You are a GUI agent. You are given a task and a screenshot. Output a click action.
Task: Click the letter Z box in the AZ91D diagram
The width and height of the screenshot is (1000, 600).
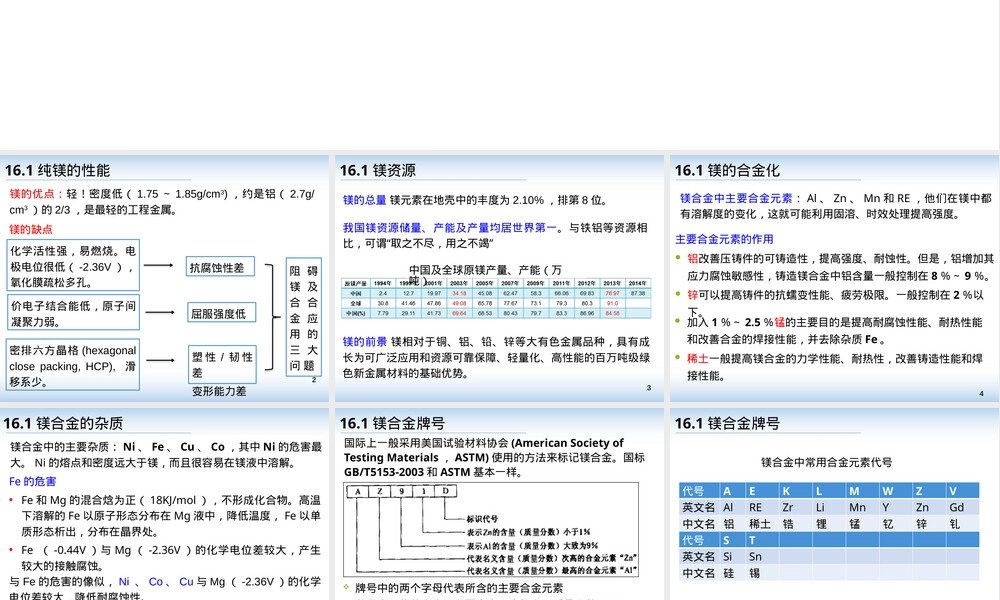(x=379, y=491)
